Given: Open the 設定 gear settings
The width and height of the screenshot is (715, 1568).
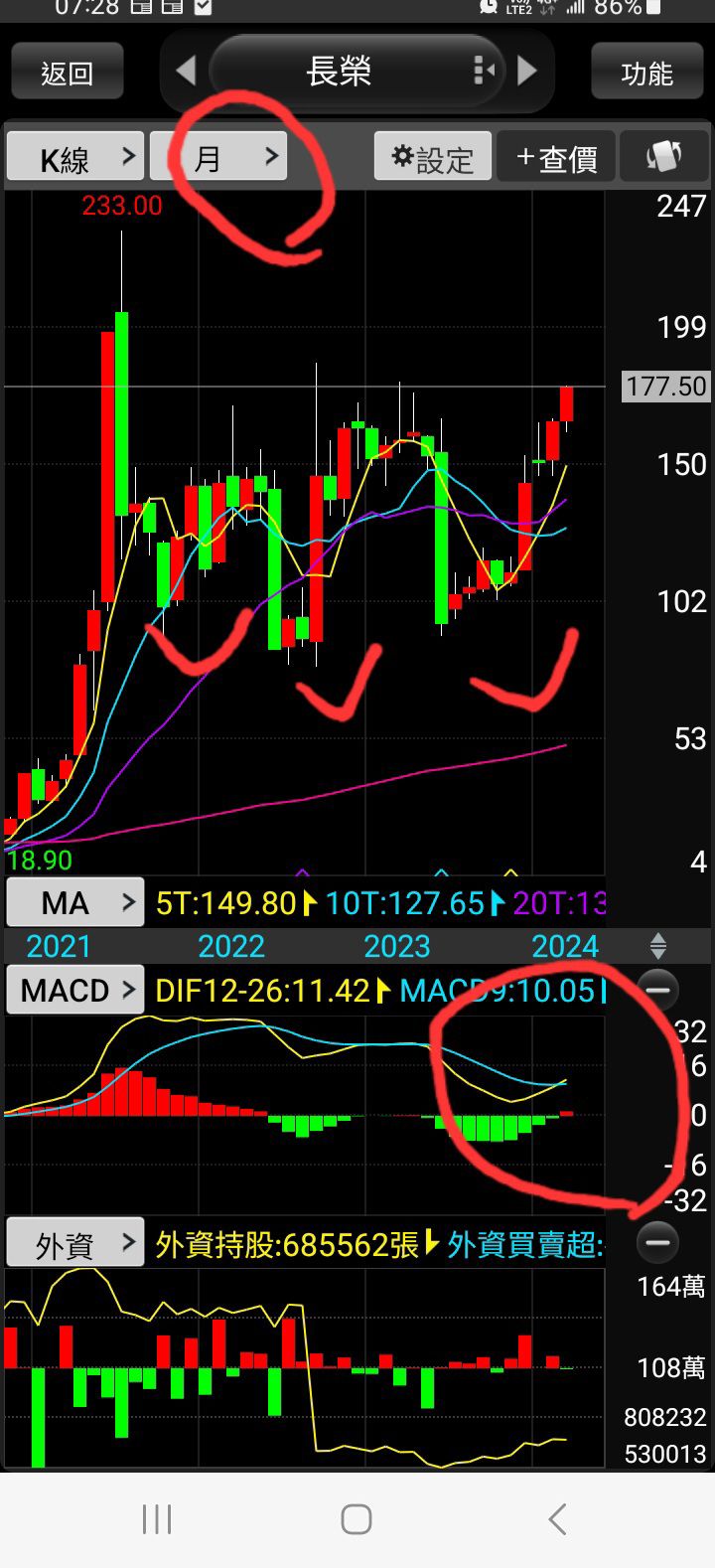Looking at the screenshot, I should pos(432,157).
